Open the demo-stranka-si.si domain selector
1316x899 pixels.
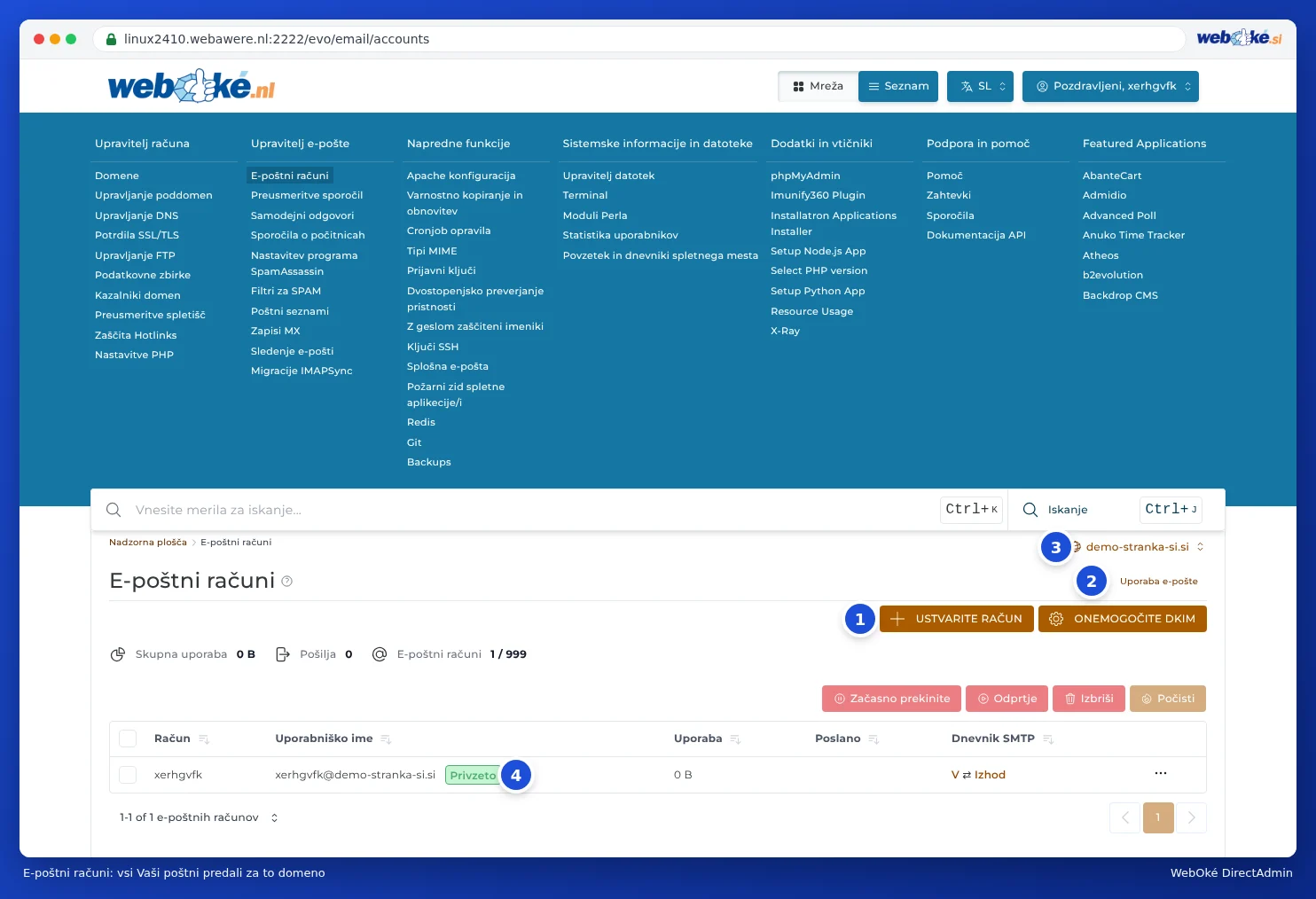pos(1138,547)
